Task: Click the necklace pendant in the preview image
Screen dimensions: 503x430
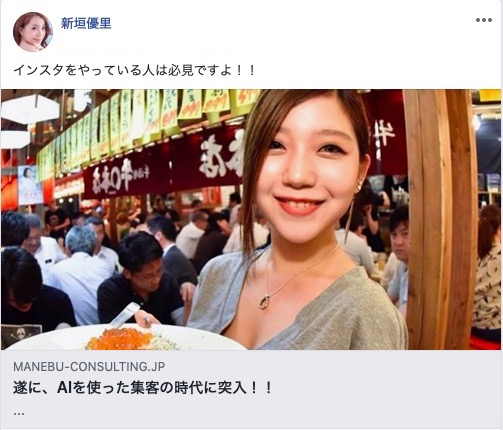Action: pyautogui.click(x=264, y=303)
